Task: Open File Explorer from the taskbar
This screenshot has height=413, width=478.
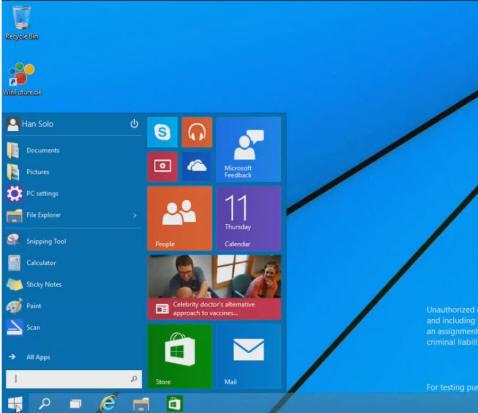Action: (141, 404)
